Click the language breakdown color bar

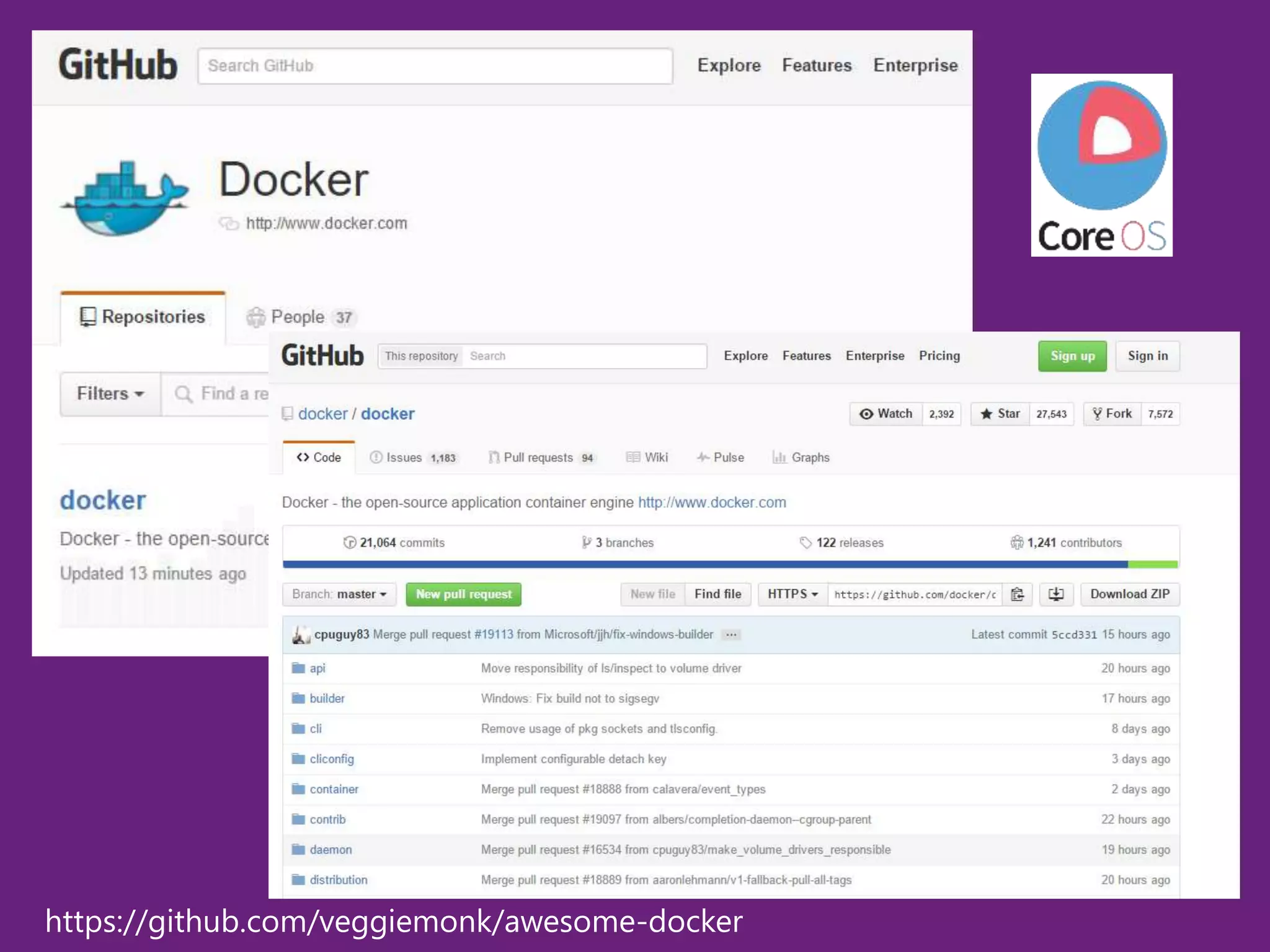[x=730, y=564]
